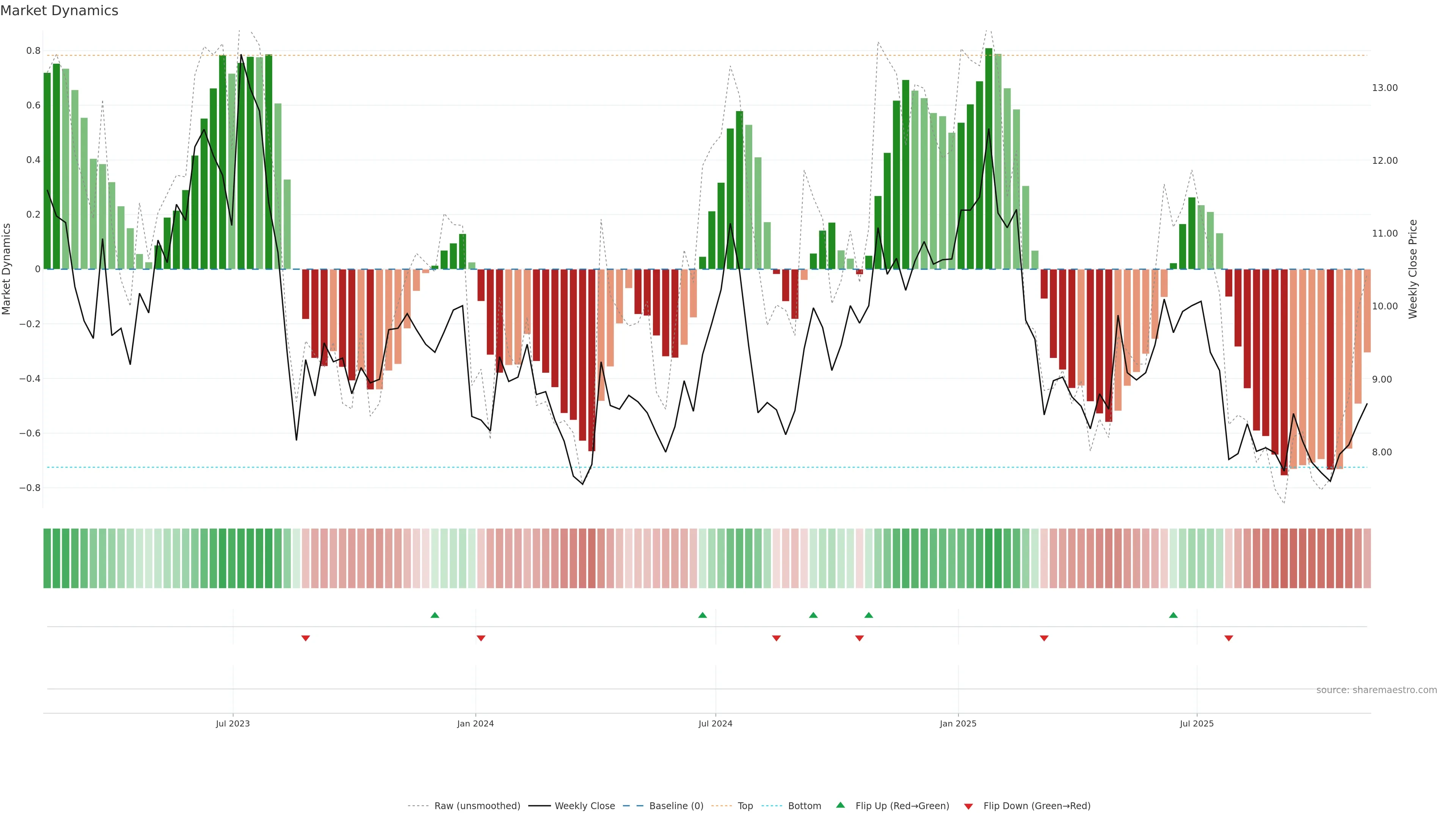The width and height of the screenshot is (1456, 819).
Task: Click the Market Dynamics chart title
Action: point(60,11)
